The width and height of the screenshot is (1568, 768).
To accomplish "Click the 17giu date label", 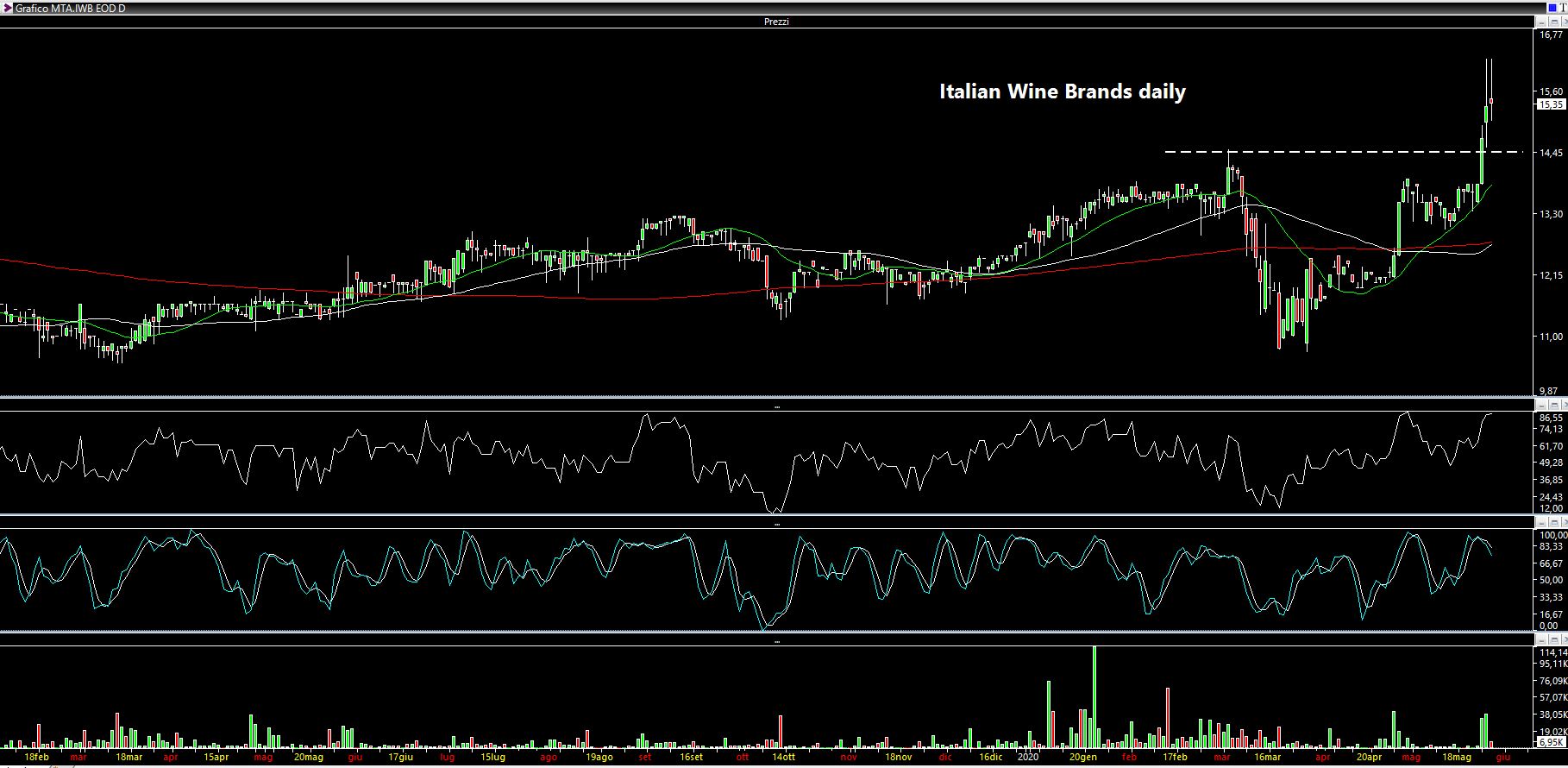I will pyautogui.click(x=399, y=758).
